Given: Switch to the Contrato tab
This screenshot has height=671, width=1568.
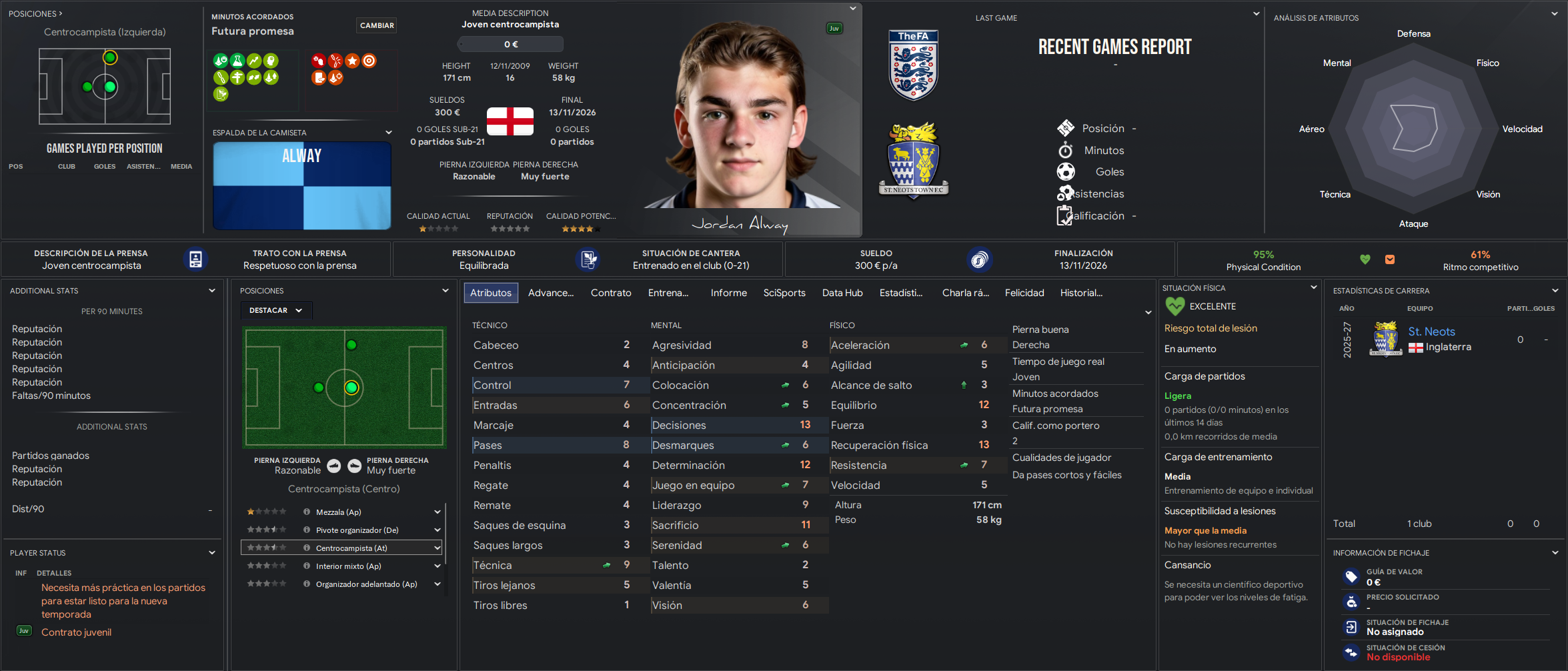Looking at the screenshot, I should [x=611, y=293].
